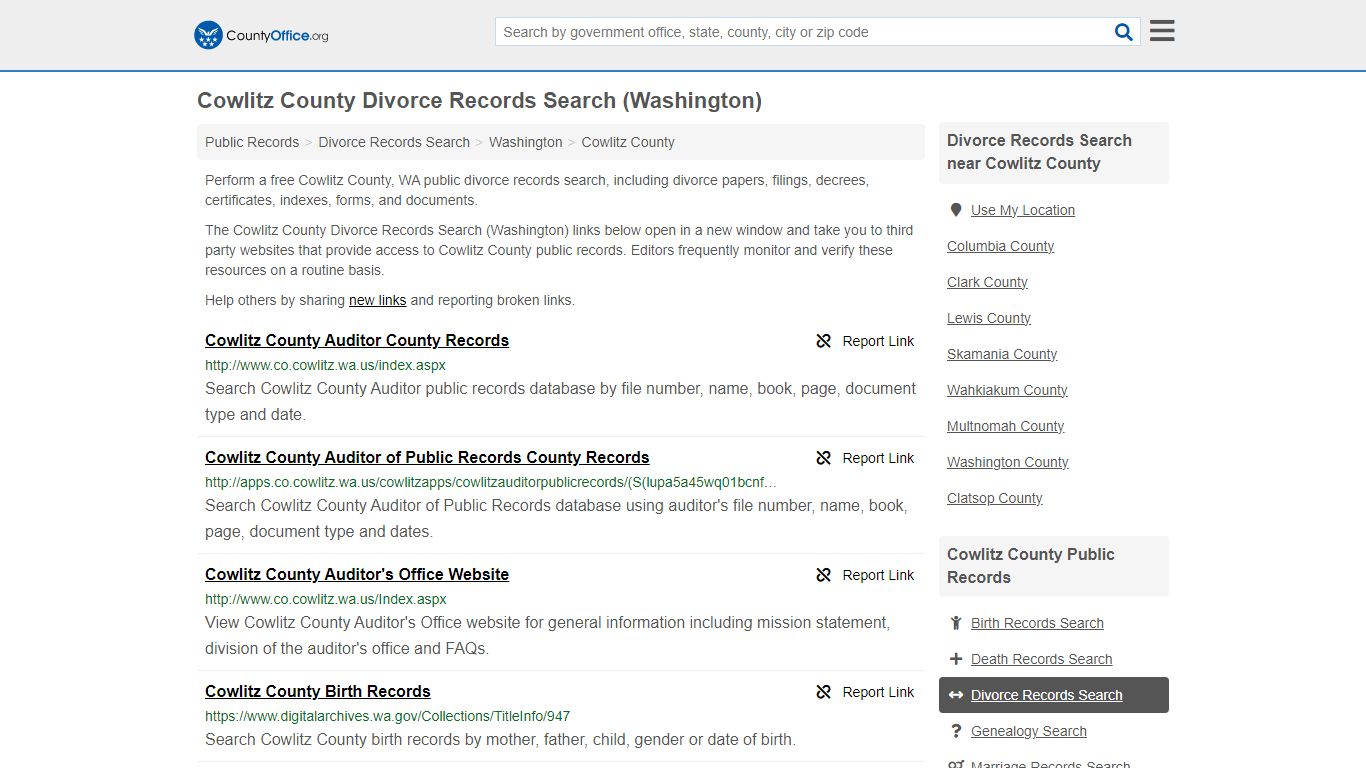Open Genealogy Search sidebar link
Viewport: 1366px width, 768px height.
[1028, 731]
